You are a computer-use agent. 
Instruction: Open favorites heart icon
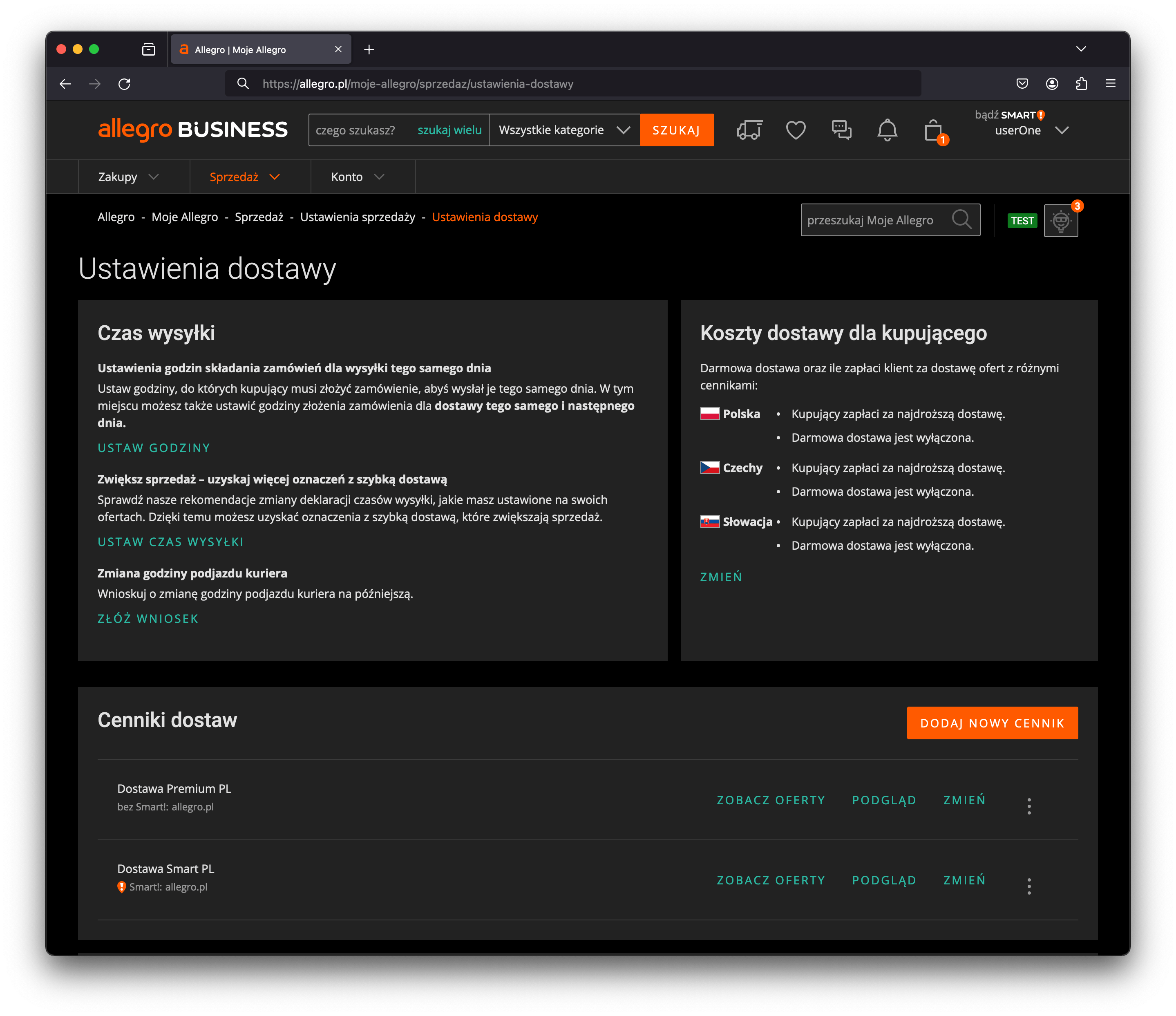795,130
